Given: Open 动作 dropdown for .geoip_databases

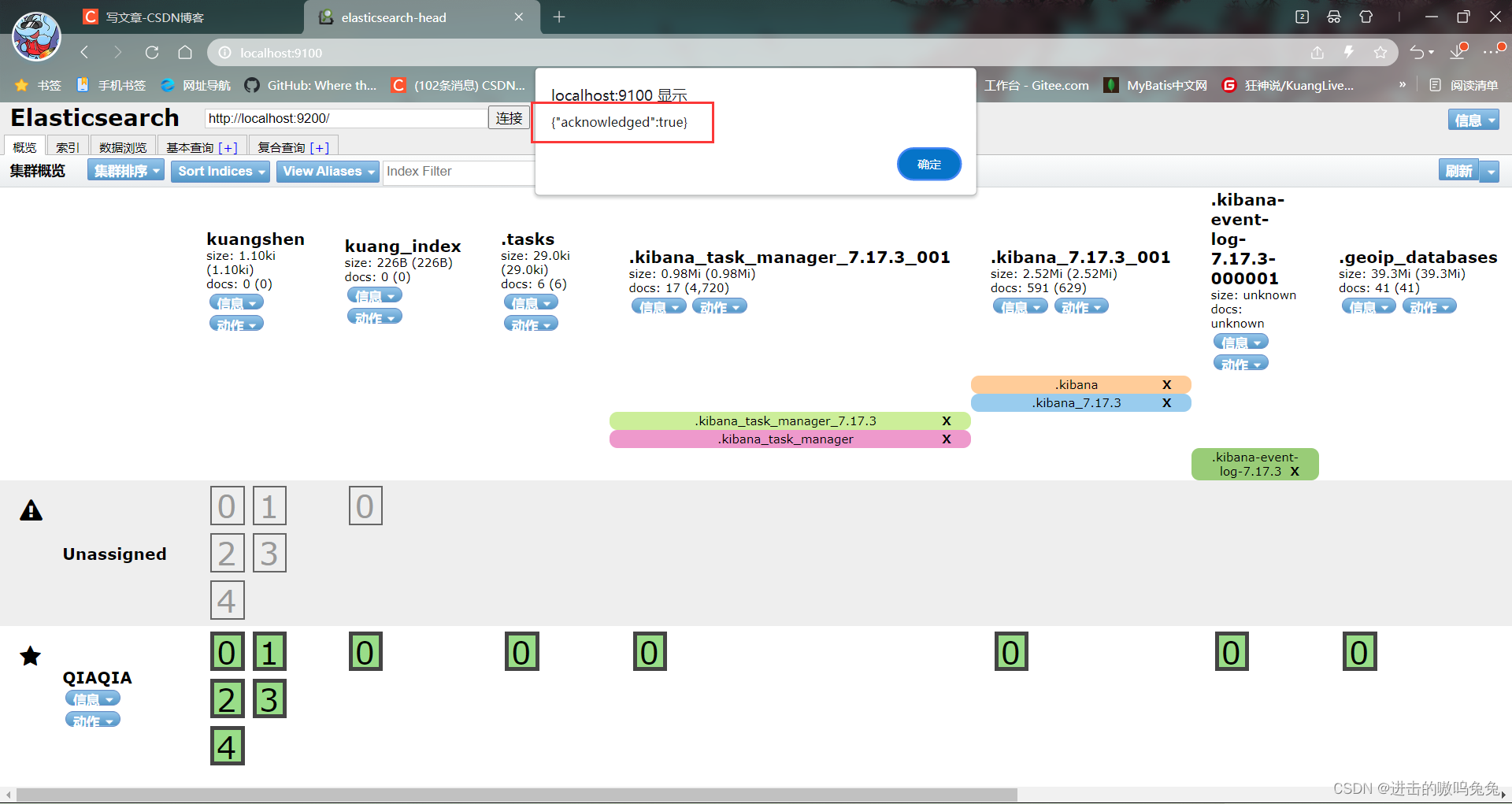Looking at the screenshot, I should [1429, 306].
